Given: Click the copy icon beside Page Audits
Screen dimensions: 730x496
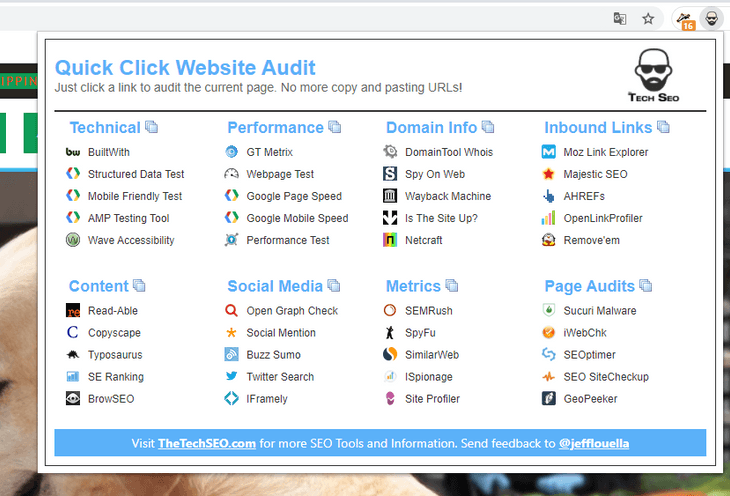Looking at the screenshot, I should coord(646,285).
